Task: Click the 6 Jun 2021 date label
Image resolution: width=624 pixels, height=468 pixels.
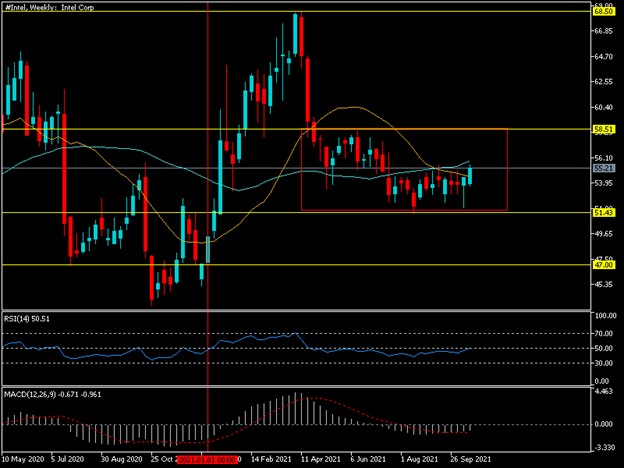Action: [369, 459]
